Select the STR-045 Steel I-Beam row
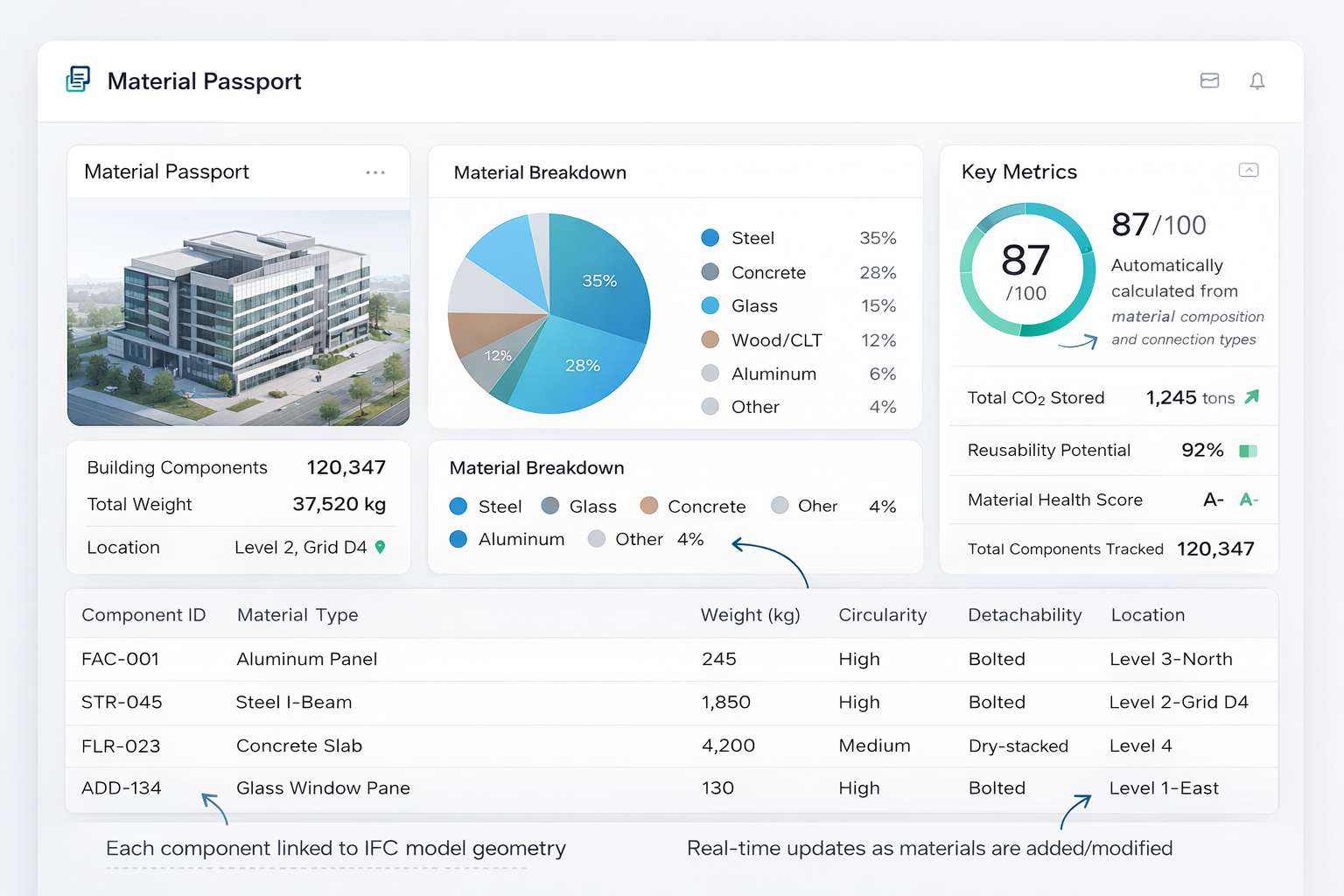The height and width of the screenshot is (896, 1344). [x=671, y=703]
